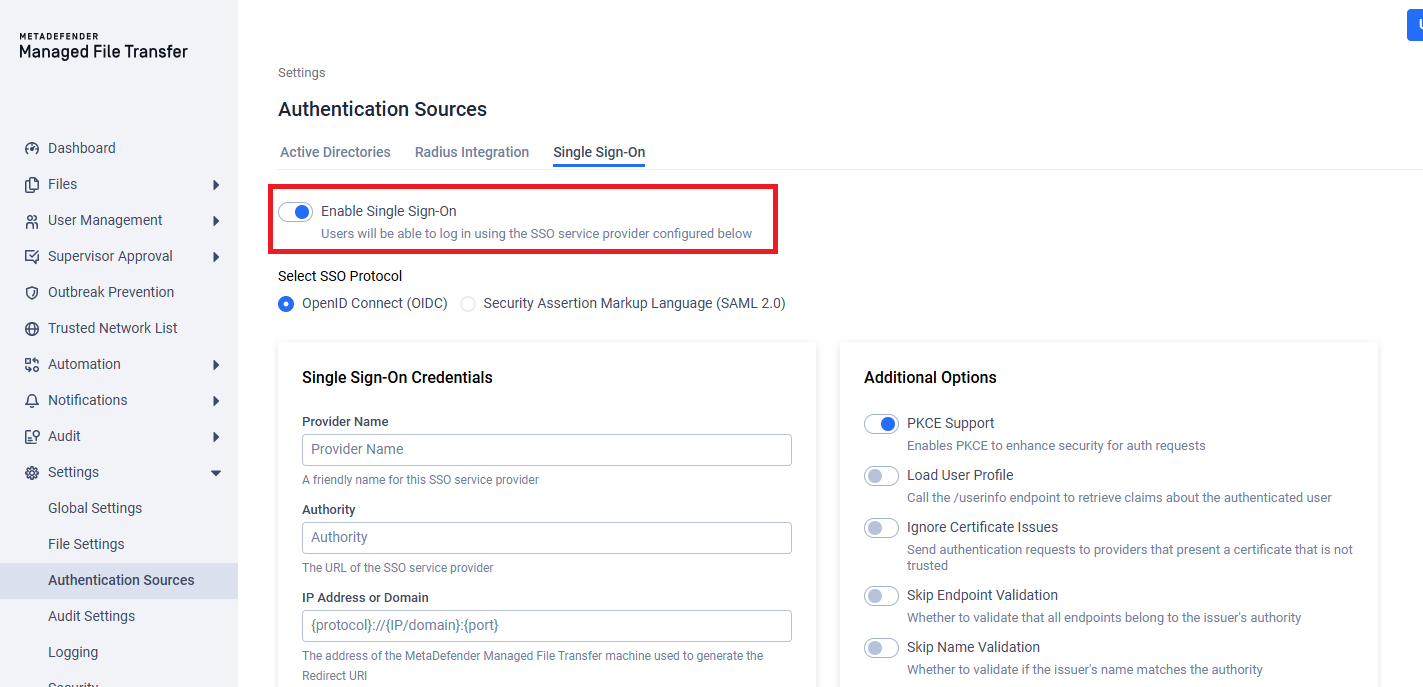This screenshot has width=1423, height=687.
Task: Click the Files documents icon
Action: click(x=31, y=184)
